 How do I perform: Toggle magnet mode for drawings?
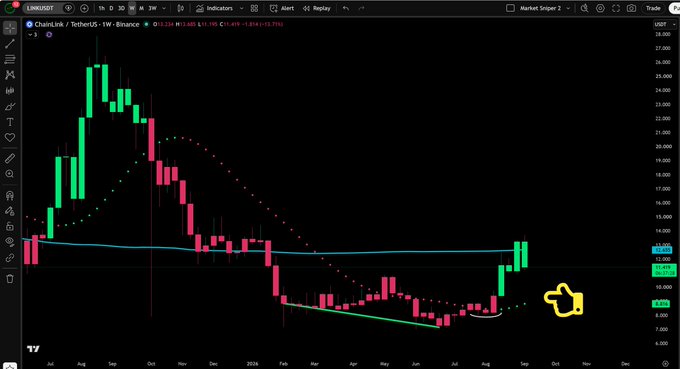pos(10,195)
